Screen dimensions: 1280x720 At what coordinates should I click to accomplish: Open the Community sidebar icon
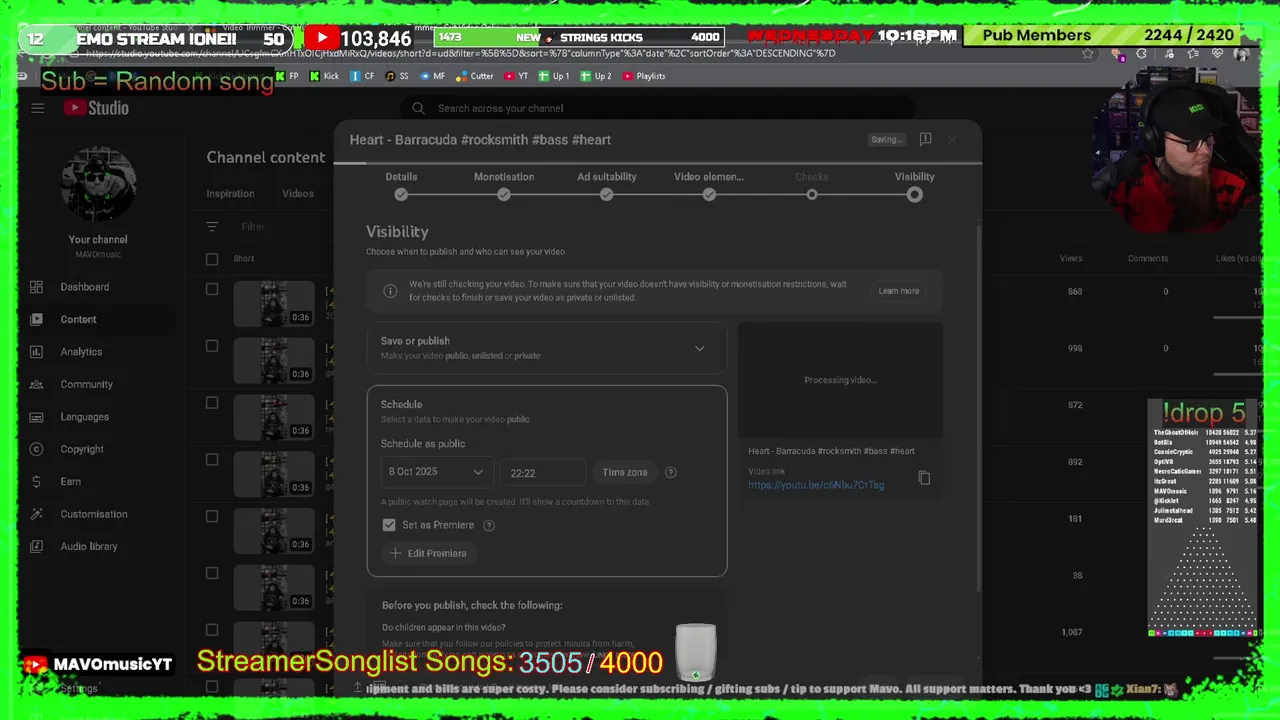(x=37, y=384)
